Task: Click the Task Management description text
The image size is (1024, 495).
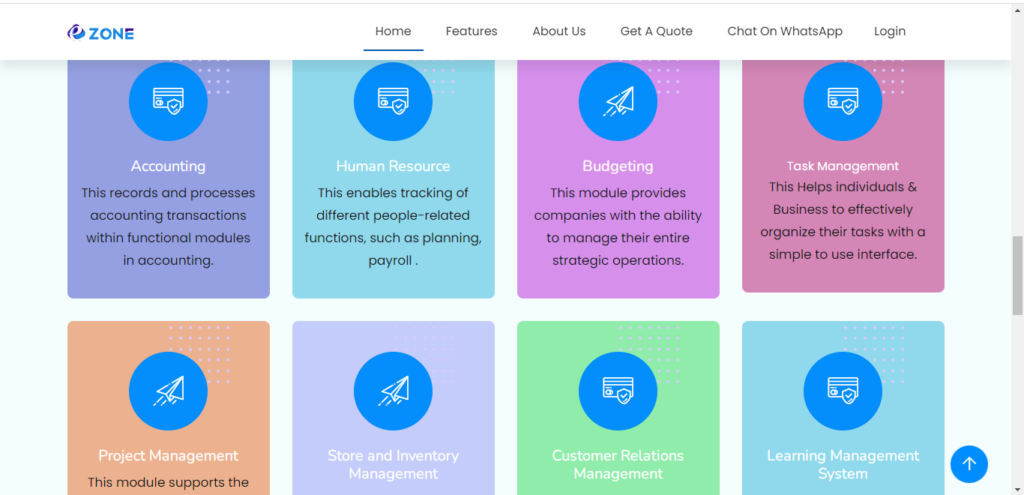Action: pos(842,221)
